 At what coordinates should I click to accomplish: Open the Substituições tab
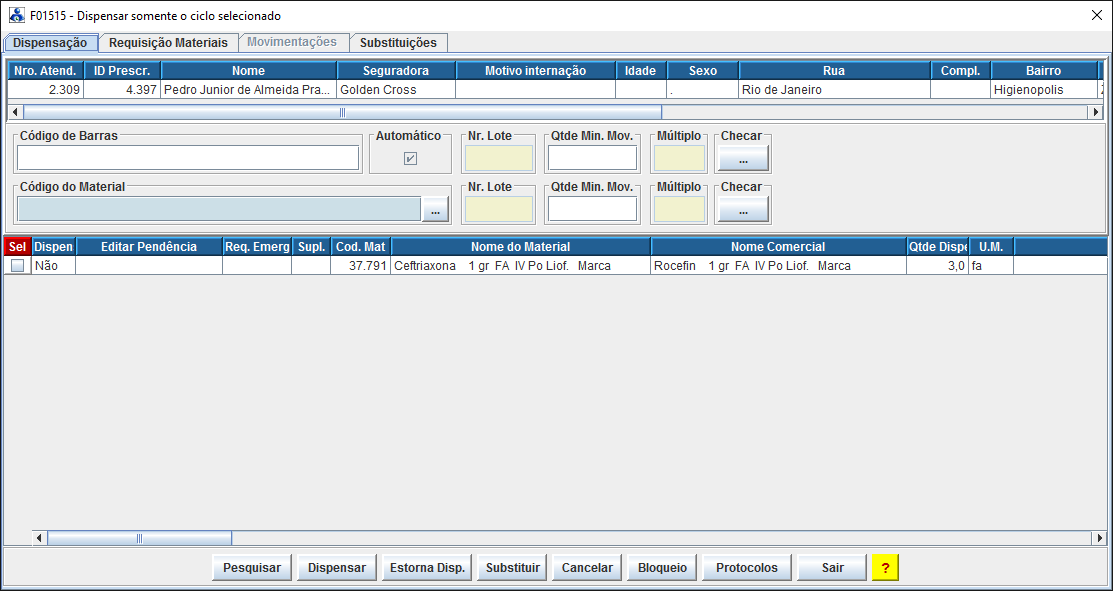[x=398, y=43]
